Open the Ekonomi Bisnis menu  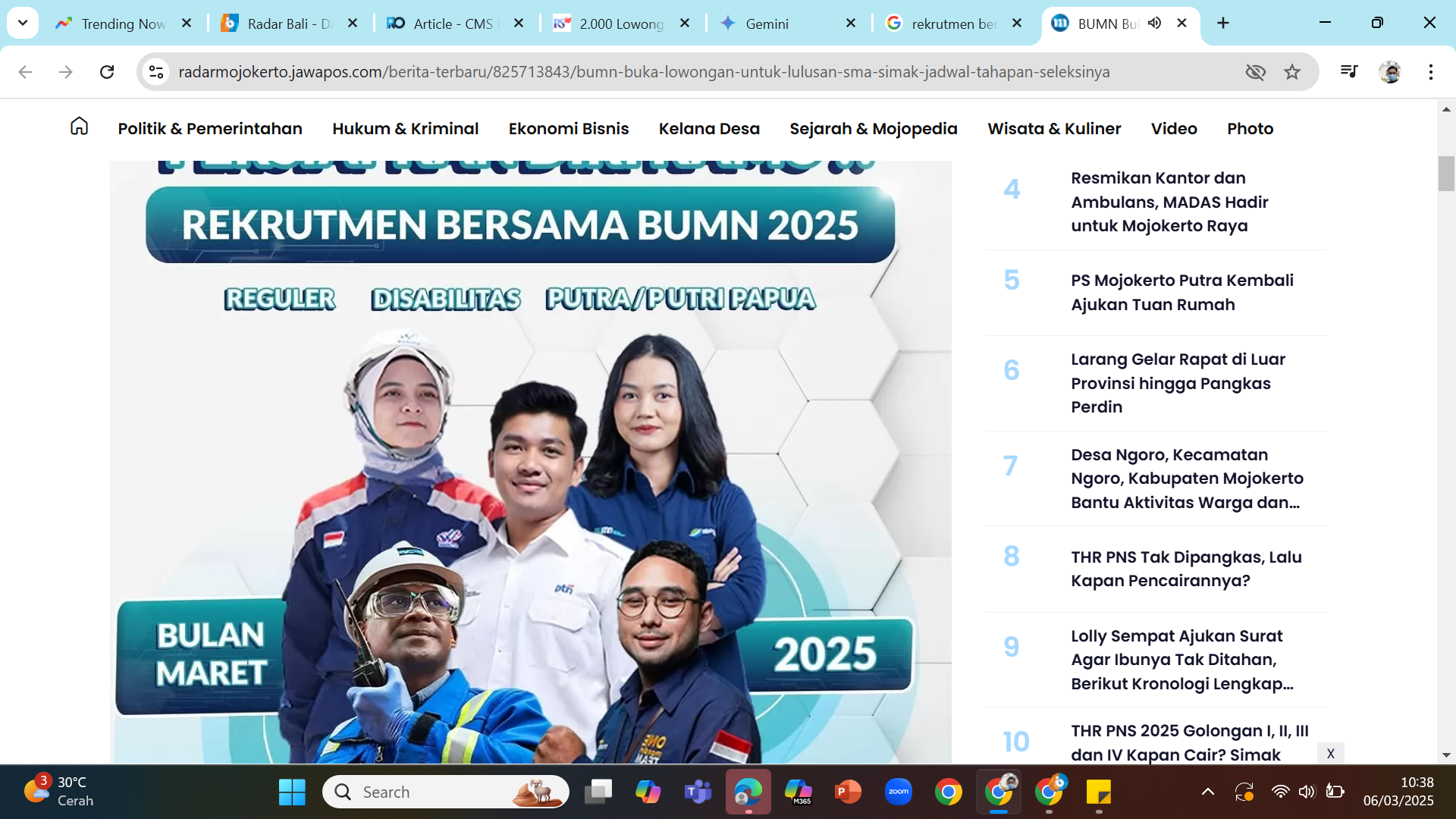(569, 129)
